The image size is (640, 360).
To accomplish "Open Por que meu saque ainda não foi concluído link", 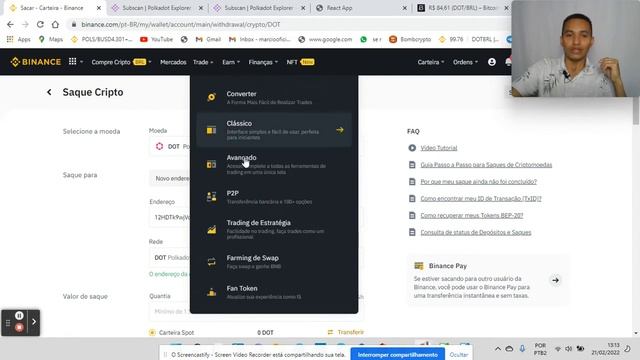I will tap(478, 182).
